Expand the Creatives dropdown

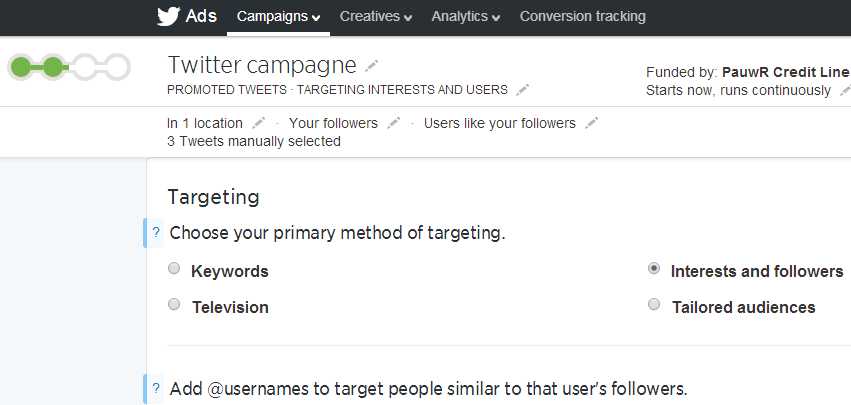click(x=376, y=17)
